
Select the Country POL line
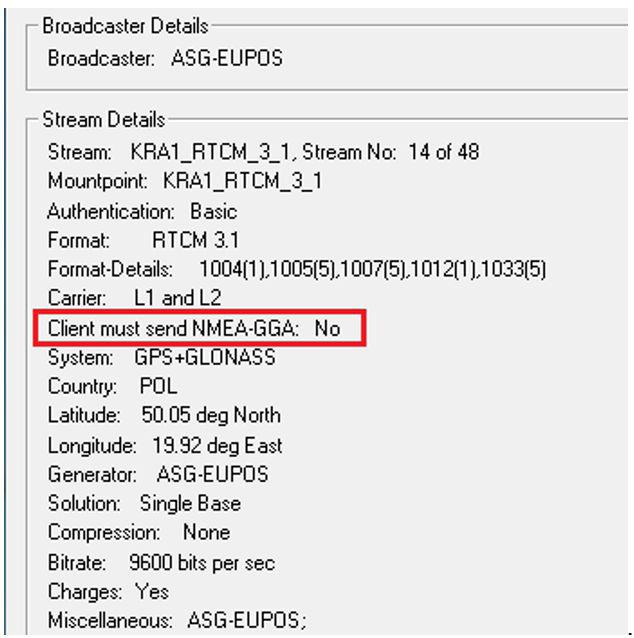point(112,386)
